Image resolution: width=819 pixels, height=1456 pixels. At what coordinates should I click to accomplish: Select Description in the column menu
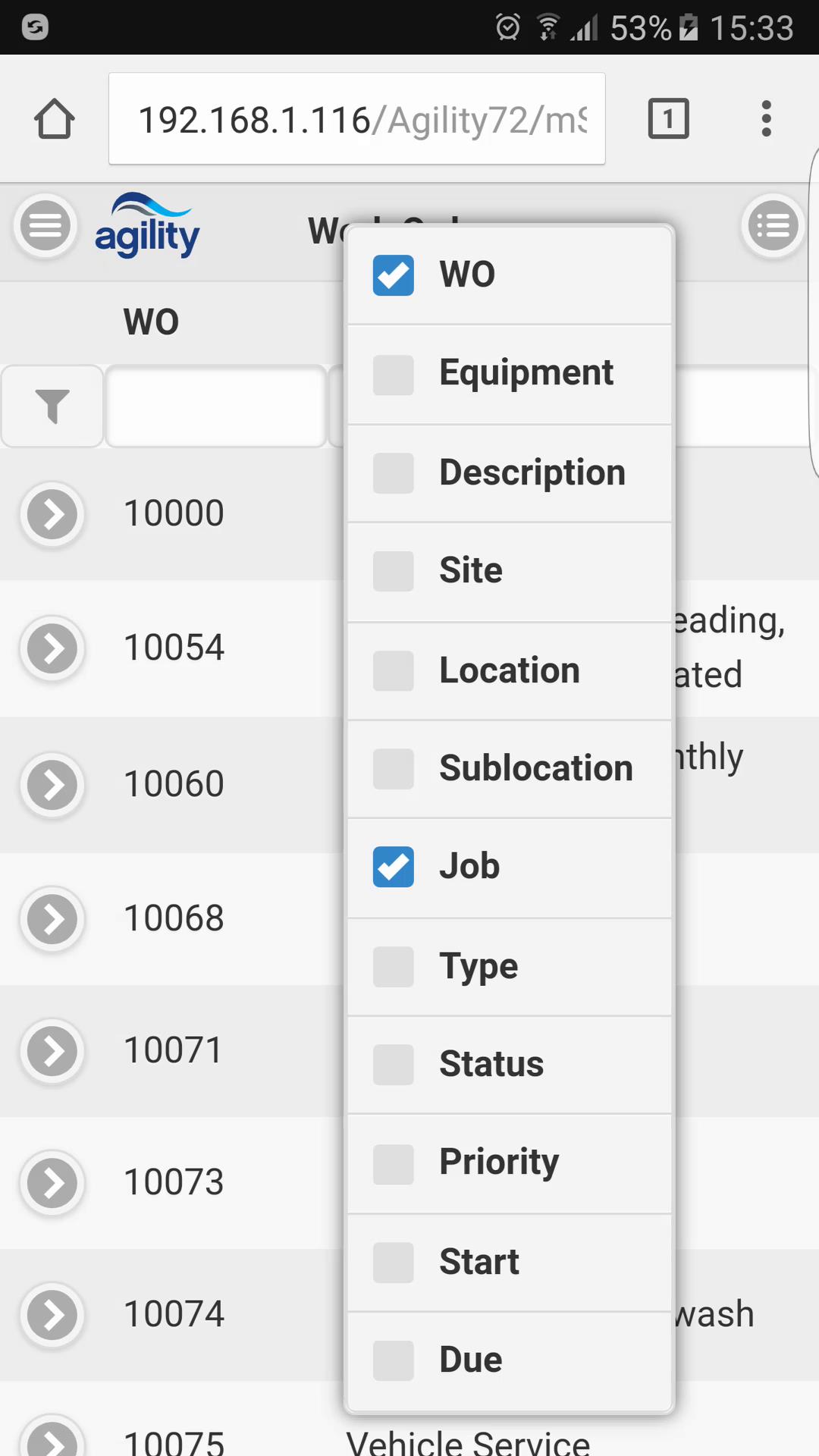pyautogui.click(x=532, y=473)
